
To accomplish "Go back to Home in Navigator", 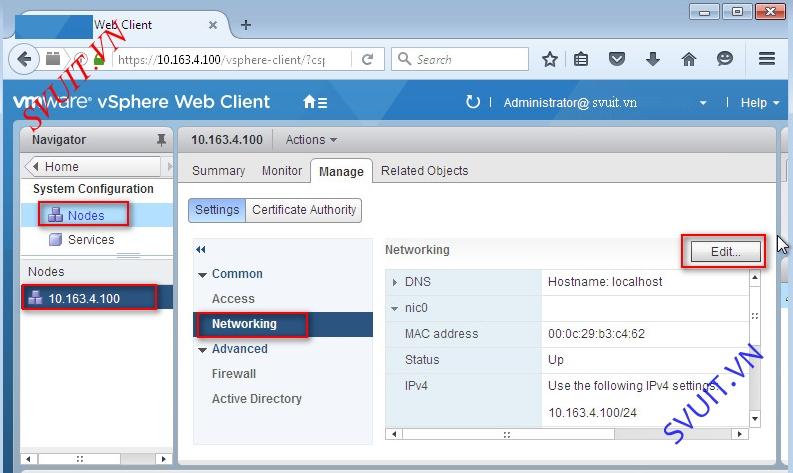I will pos(94,166).
